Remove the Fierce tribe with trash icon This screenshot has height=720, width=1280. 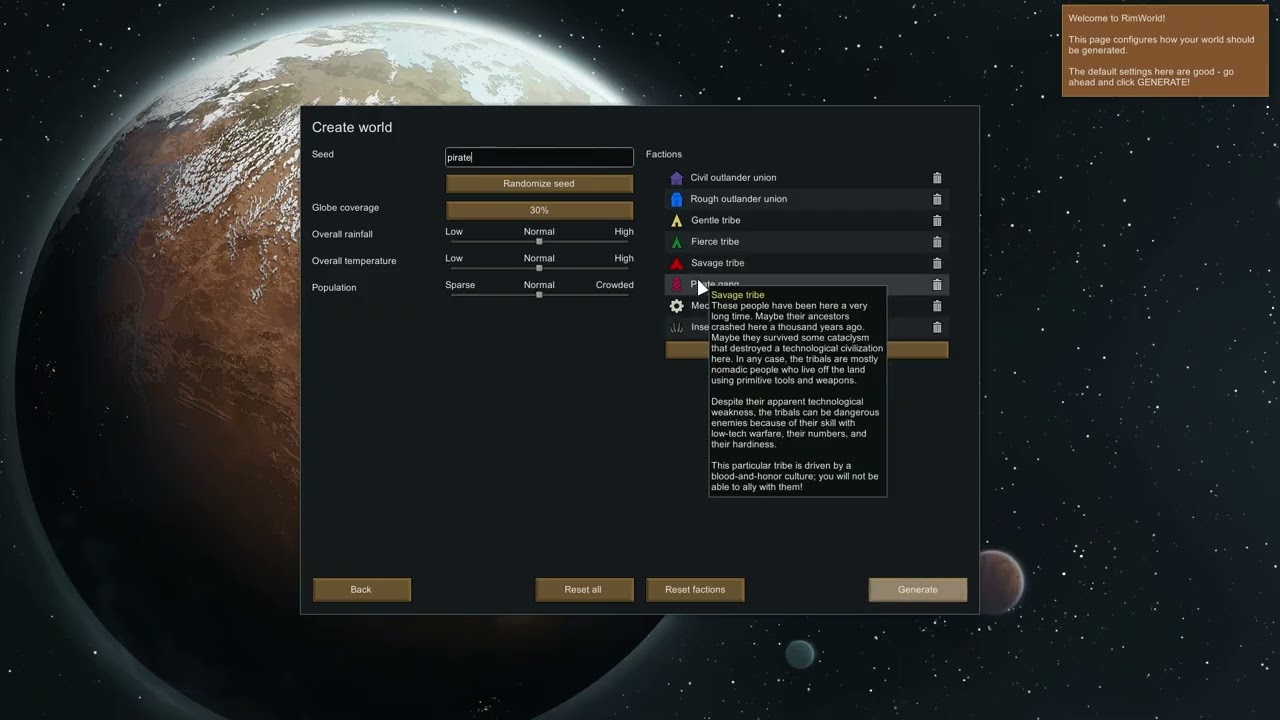[x=937, y=242]
